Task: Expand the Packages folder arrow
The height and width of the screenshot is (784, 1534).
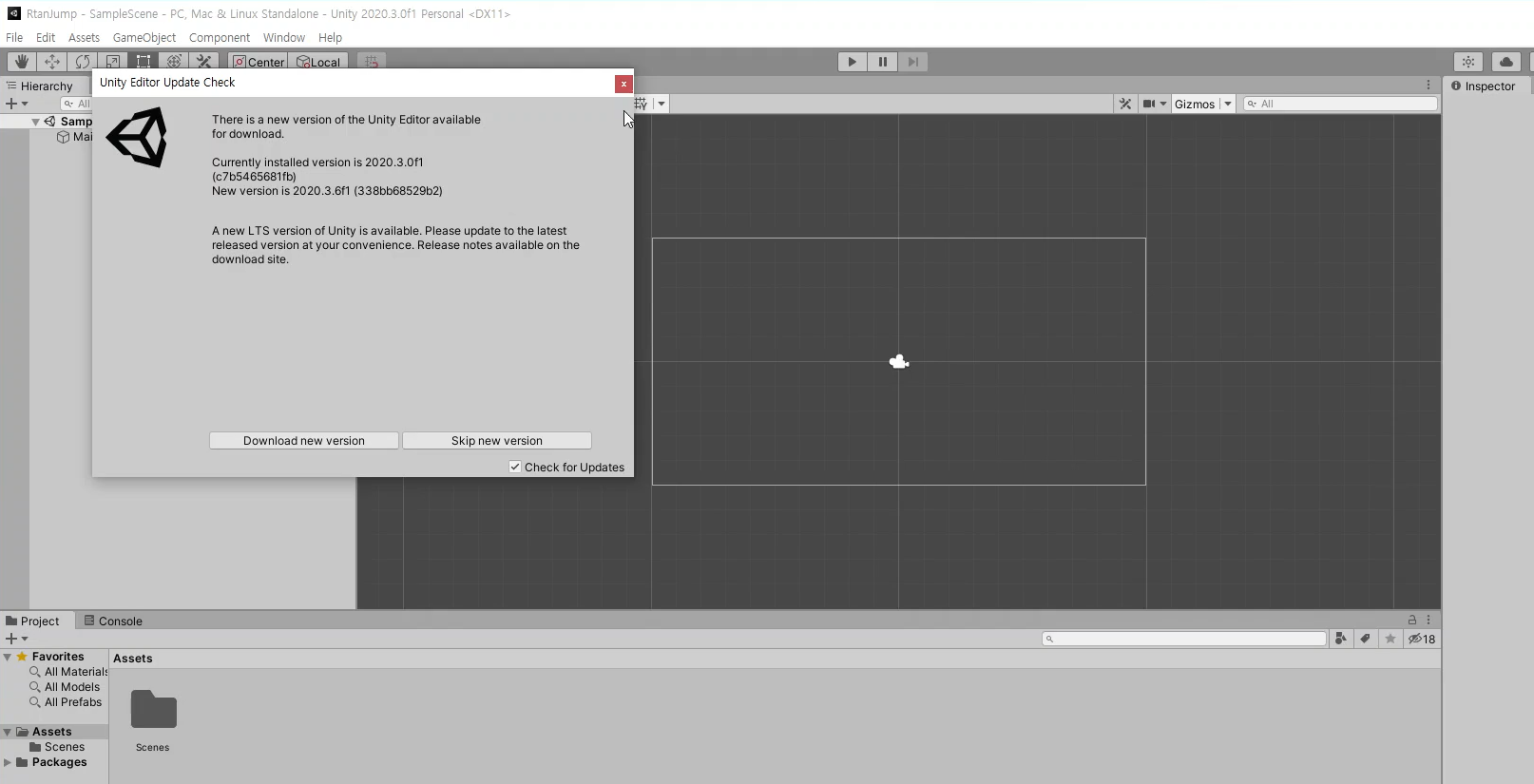Action: pos(8,762)
